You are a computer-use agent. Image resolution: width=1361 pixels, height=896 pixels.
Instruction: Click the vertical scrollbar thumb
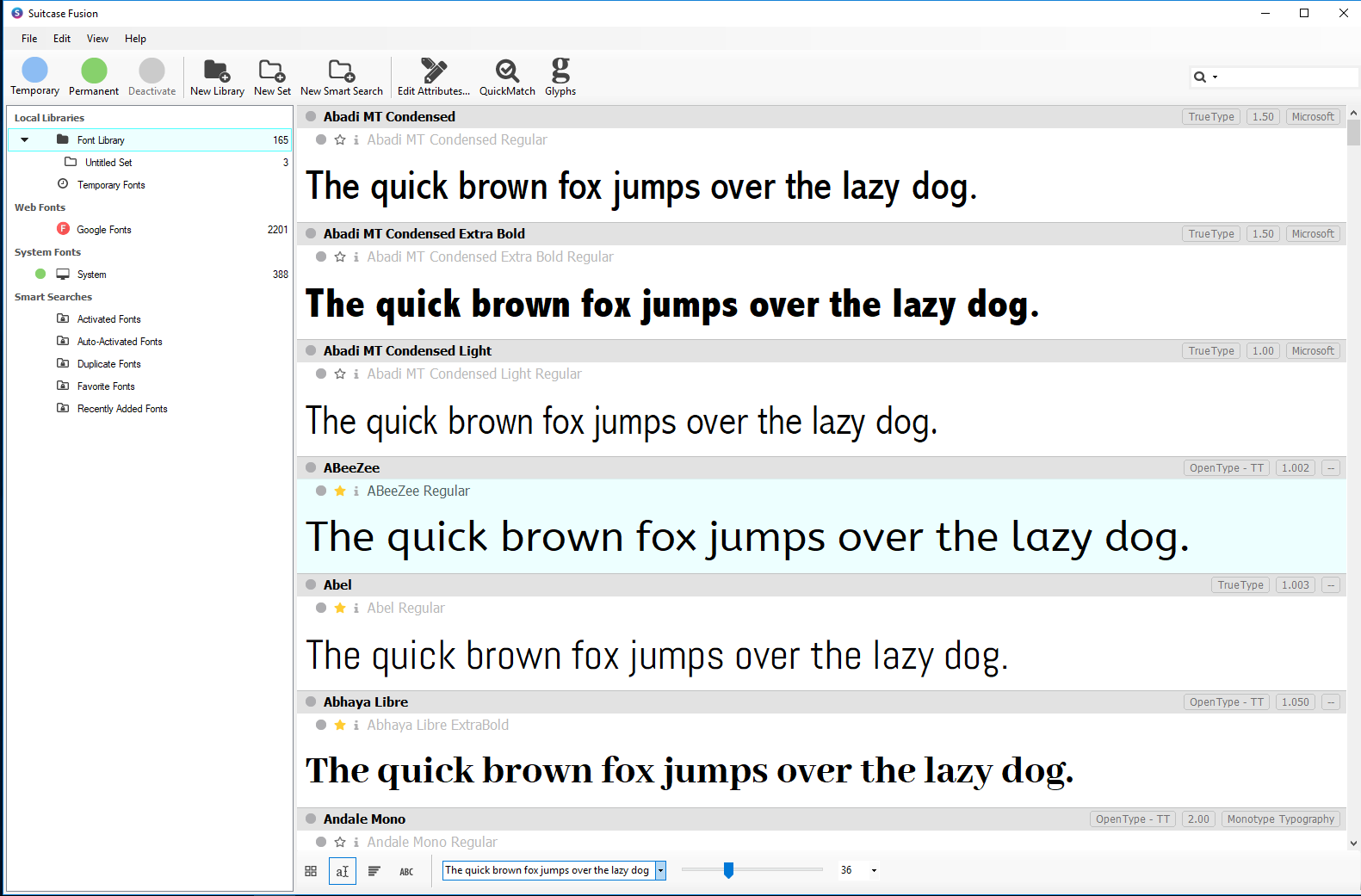pos(1353,133)
